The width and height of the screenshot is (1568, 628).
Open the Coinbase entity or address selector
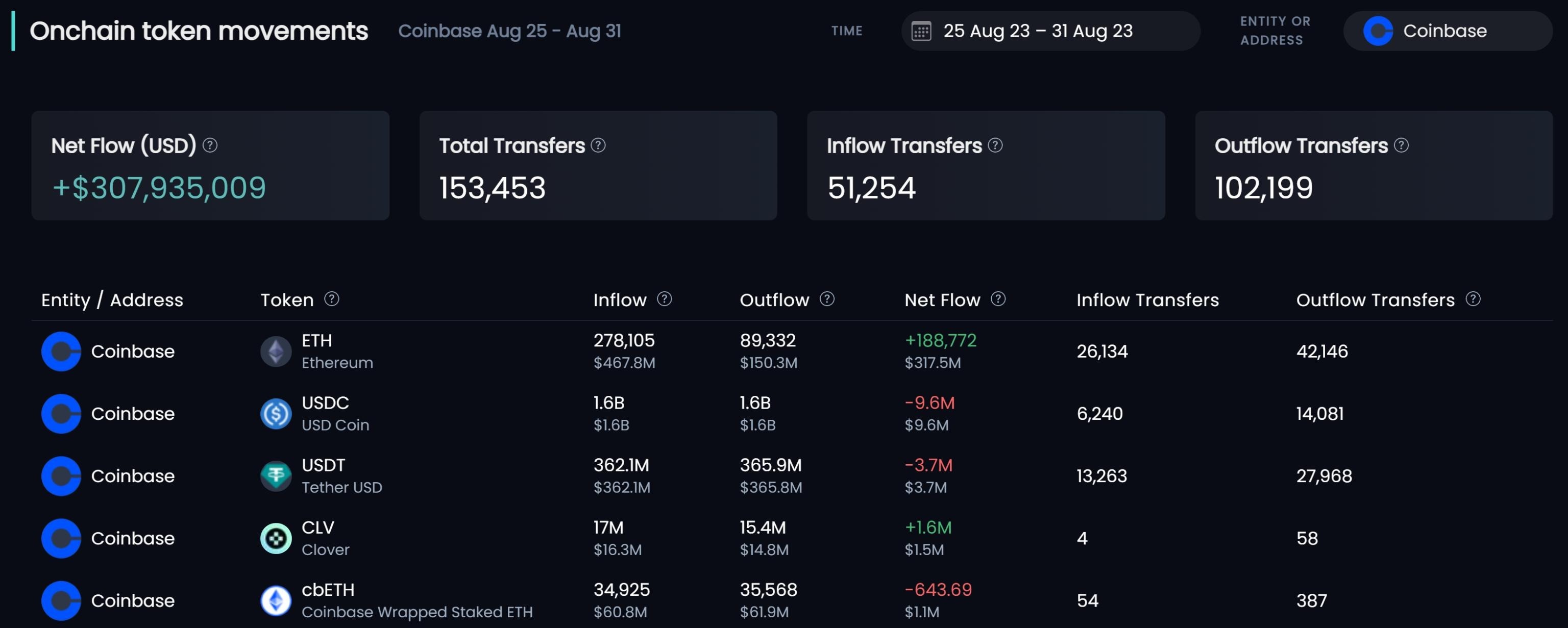point(1448,31)
